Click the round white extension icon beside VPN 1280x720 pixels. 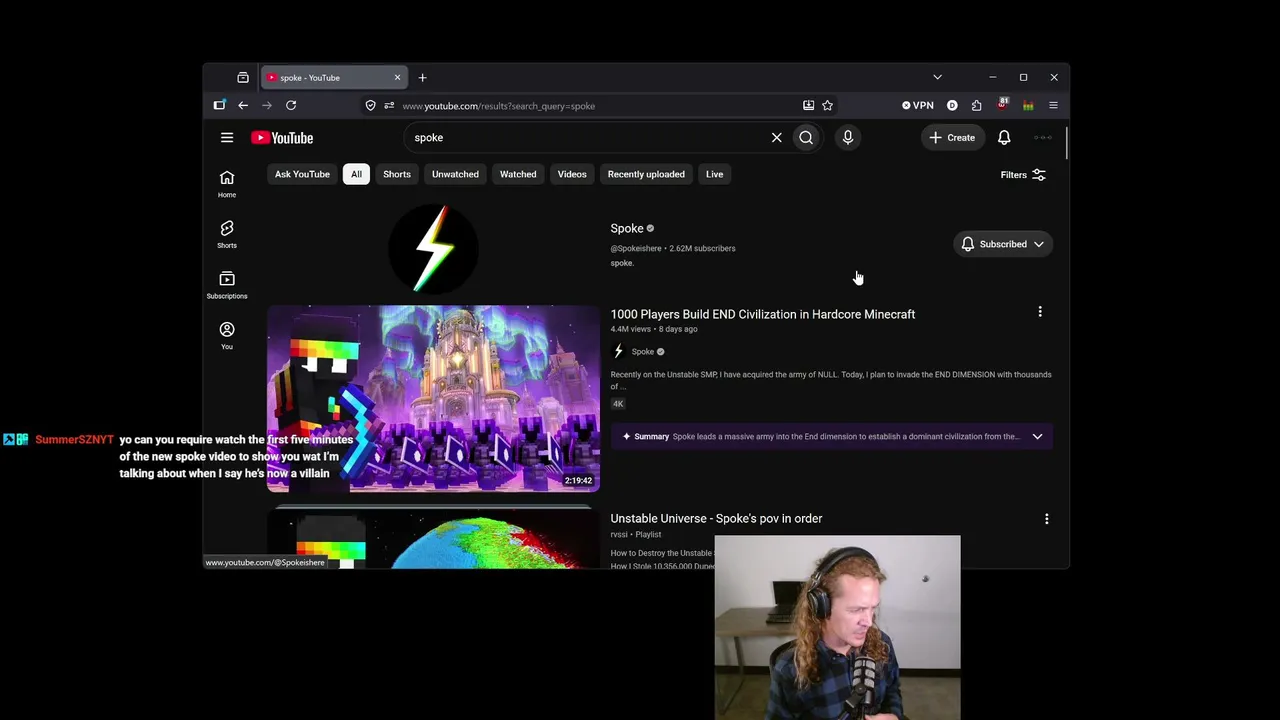(952, 105)
